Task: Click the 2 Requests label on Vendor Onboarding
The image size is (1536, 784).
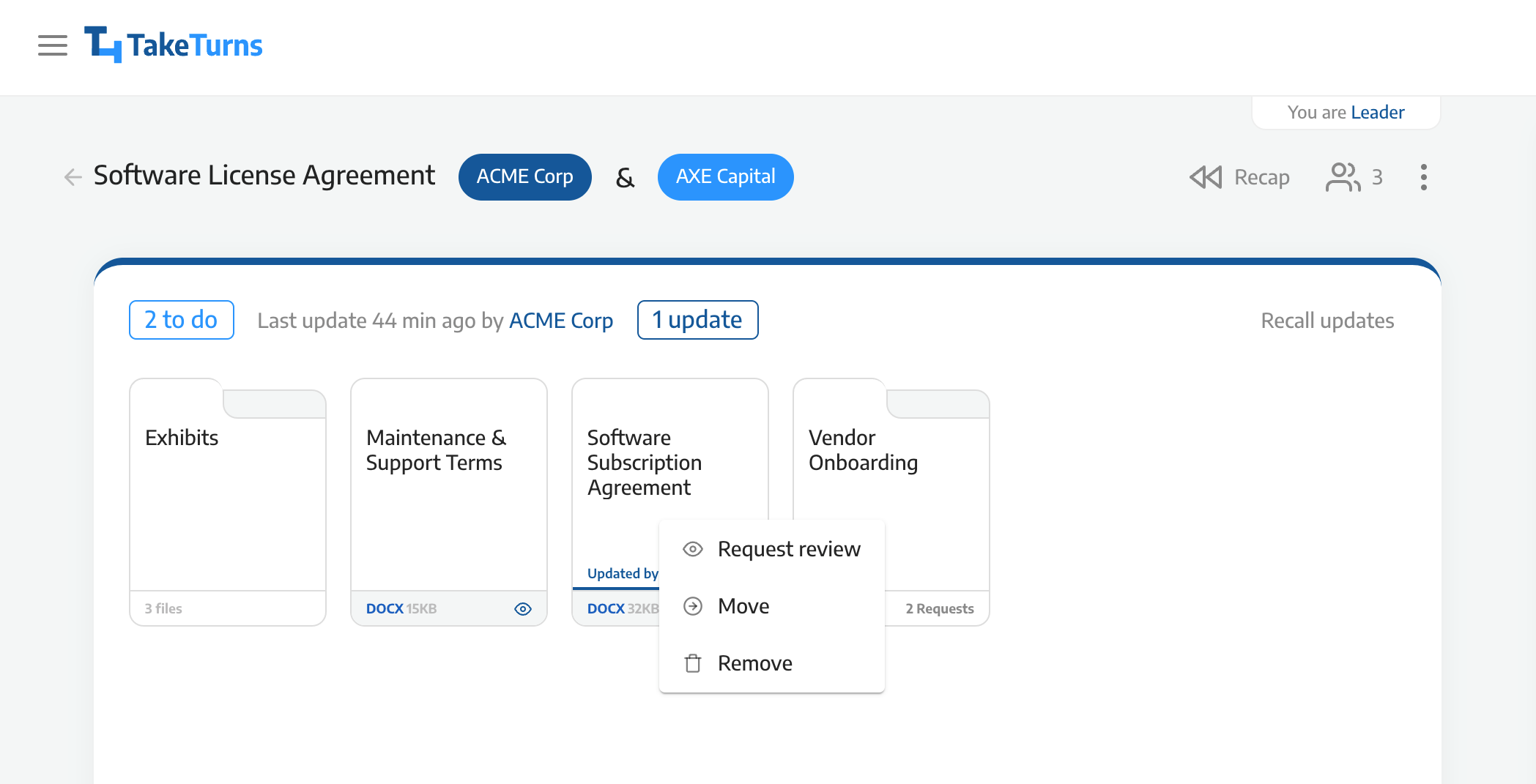Action: 940,609
